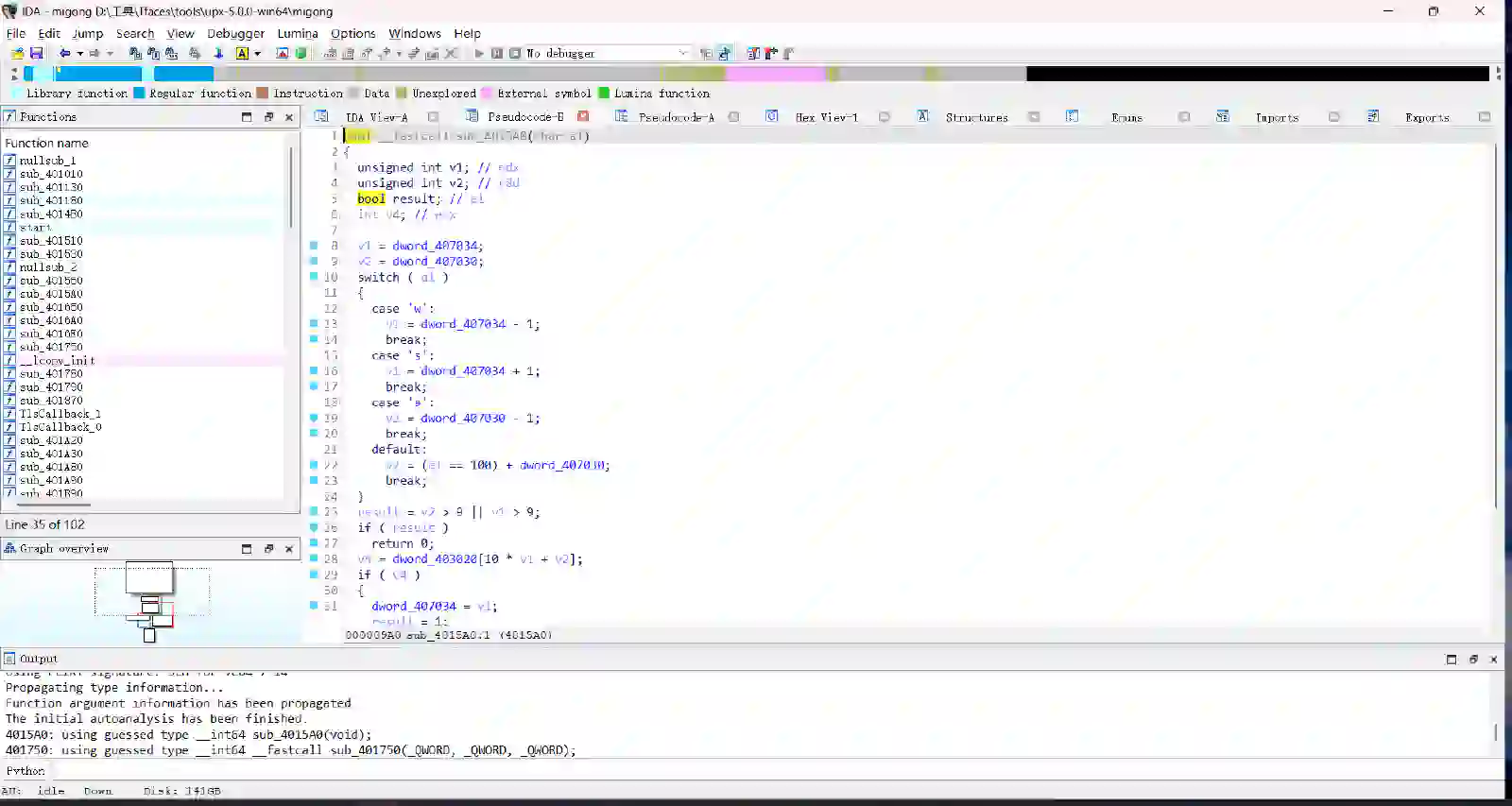The height and width of the screenshot is (806, 1512).
Task: Open the Lumina menu
Action: 297,33
